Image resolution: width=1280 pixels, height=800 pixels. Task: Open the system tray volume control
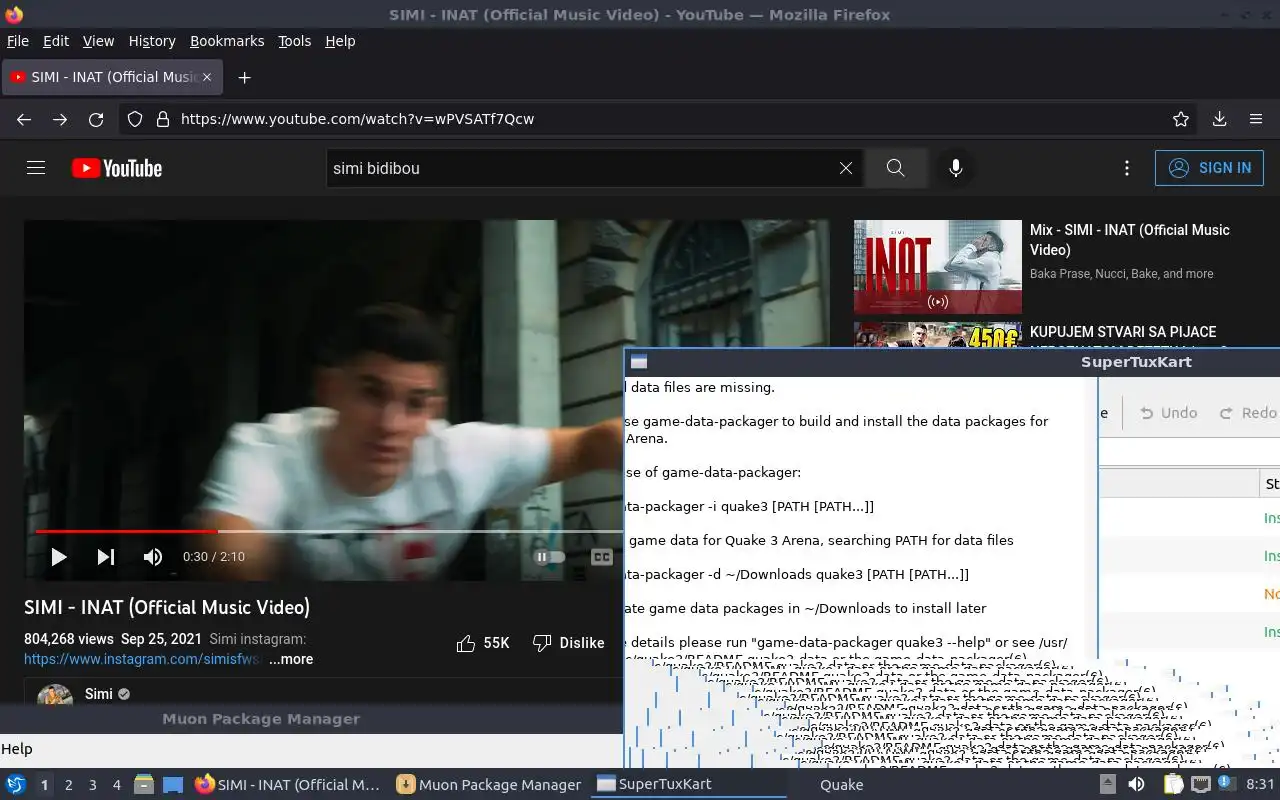click(x=1136, y=785)
